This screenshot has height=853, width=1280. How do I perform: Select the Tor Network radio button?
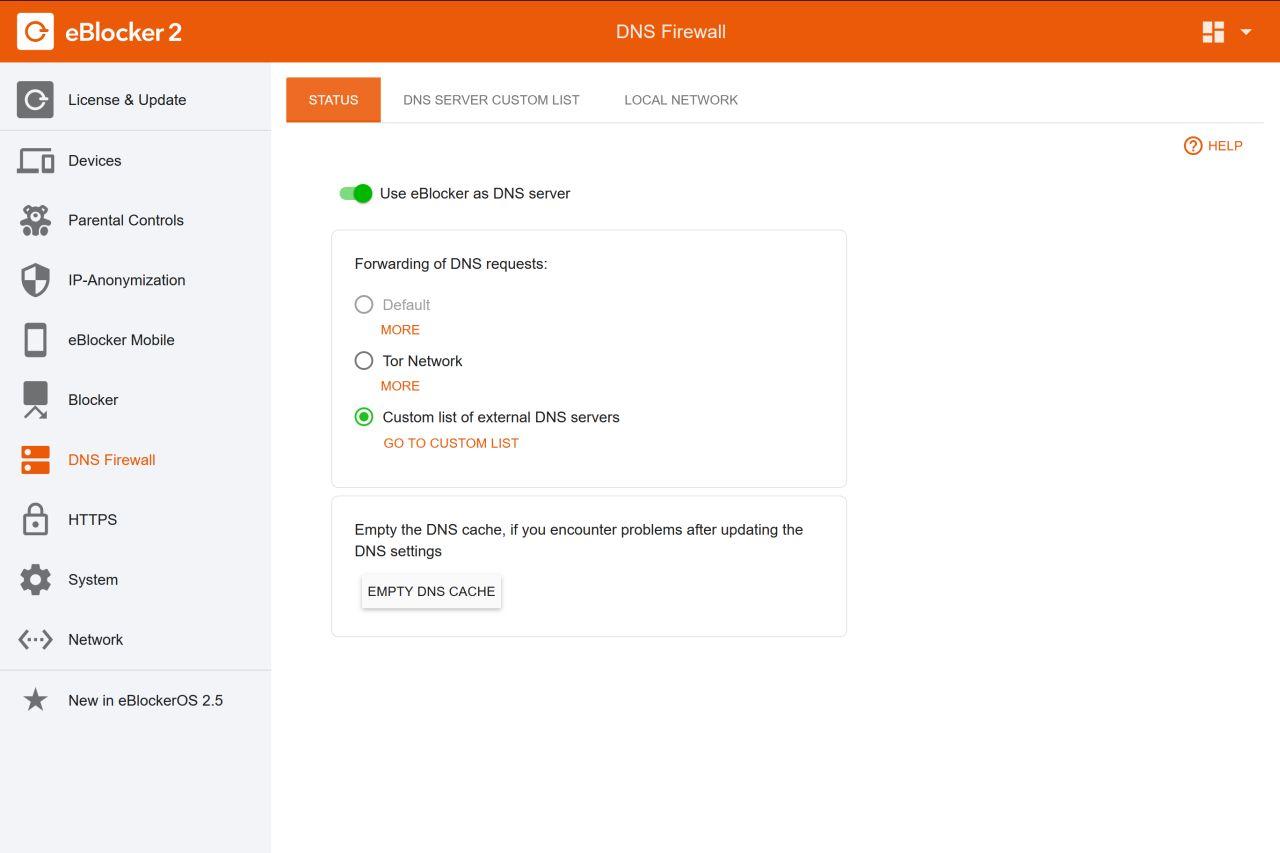[364, 361]
